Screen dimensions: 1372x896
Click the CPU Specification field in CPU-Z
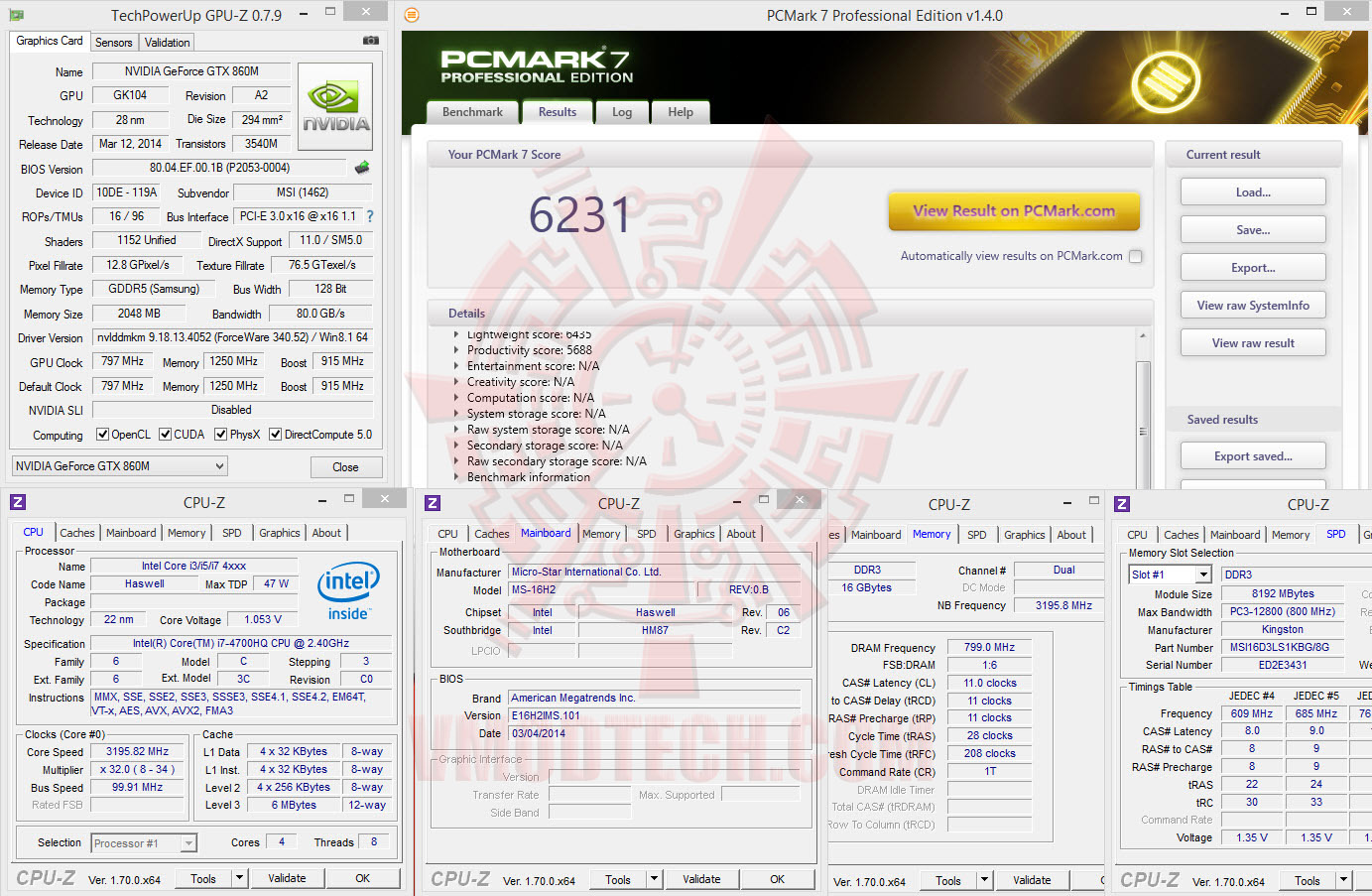pos(241,644)
